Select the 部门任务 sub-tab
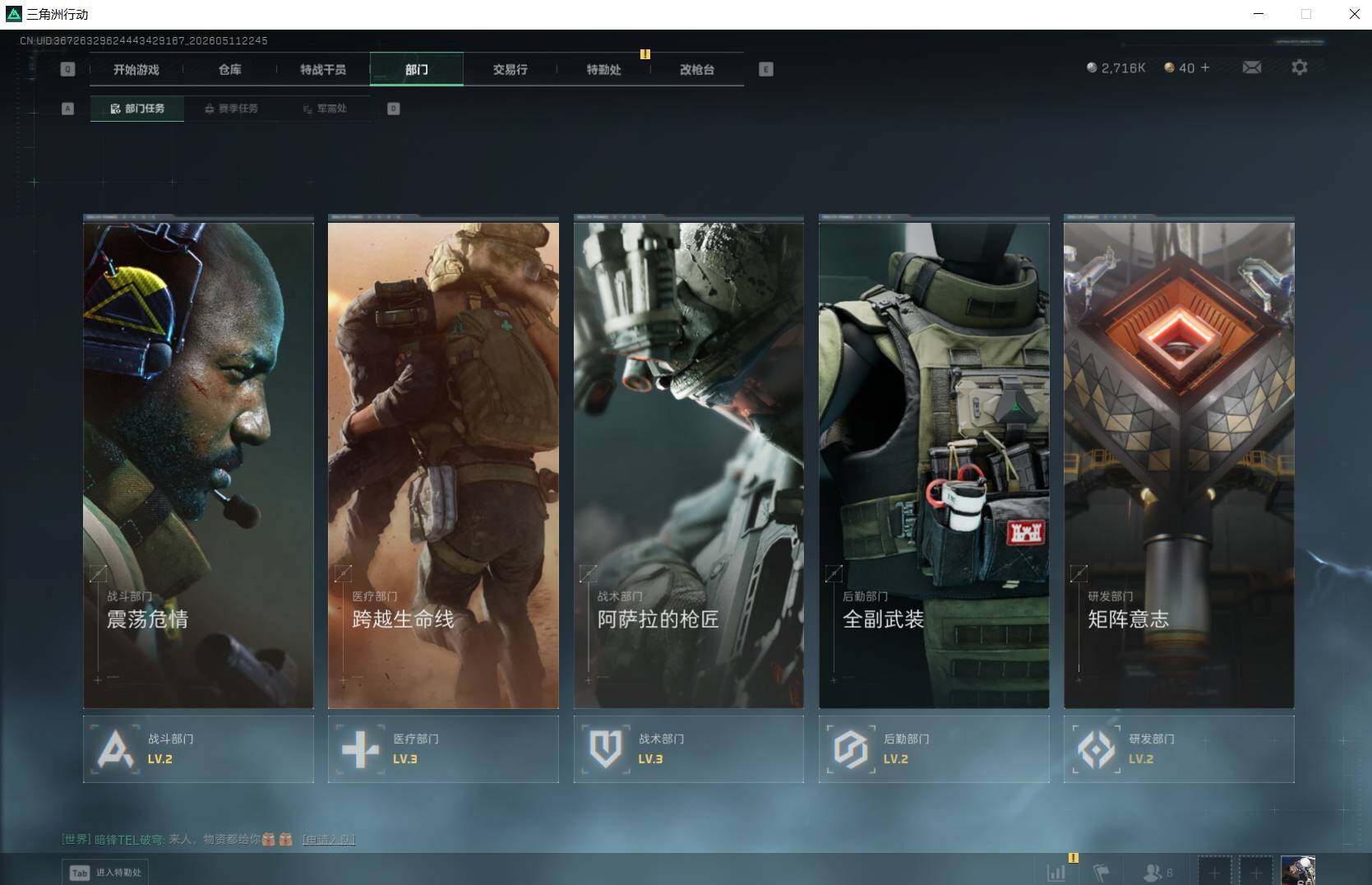This screenshot has width=1372, height=885. pos(137,109)
